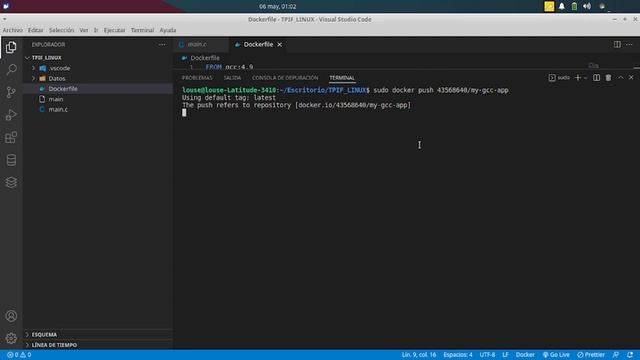Open the yellow notes icon in system tray
Screen dimensions: 640x360
click(x=549, y=6)
